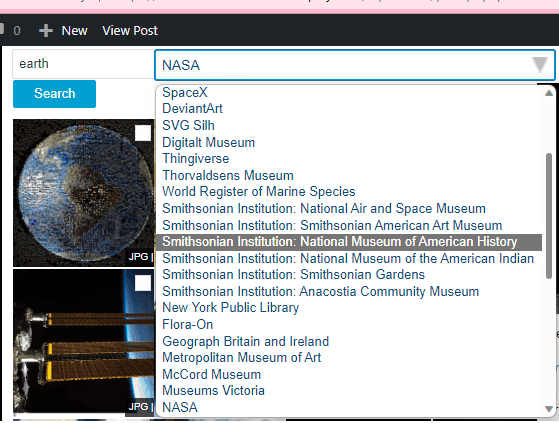This screenshot has width=559, height=423.
Task: Open the space station solar panels thumbnail
Action: click(84, 341)
